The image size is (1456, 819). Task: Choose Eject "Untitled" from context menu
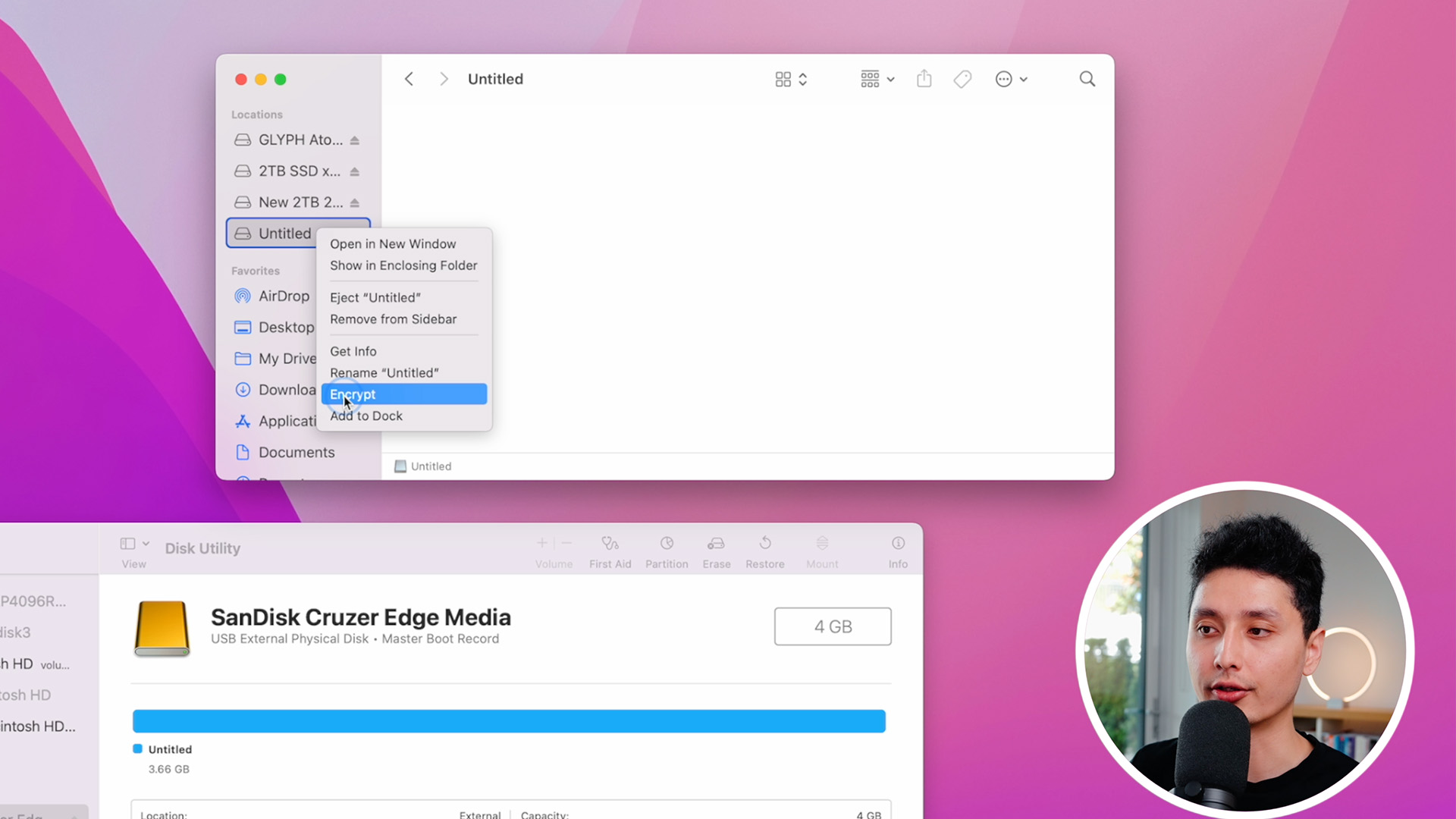pos(403,297)
